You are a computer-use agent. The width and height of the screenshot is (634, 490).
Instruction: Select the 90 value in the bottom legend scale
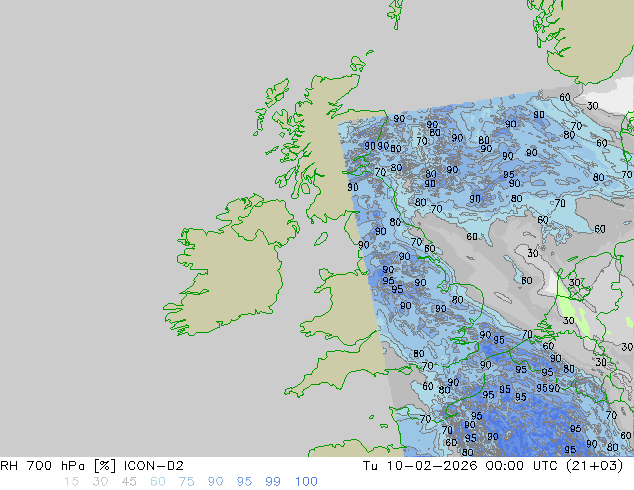(215, 482)
